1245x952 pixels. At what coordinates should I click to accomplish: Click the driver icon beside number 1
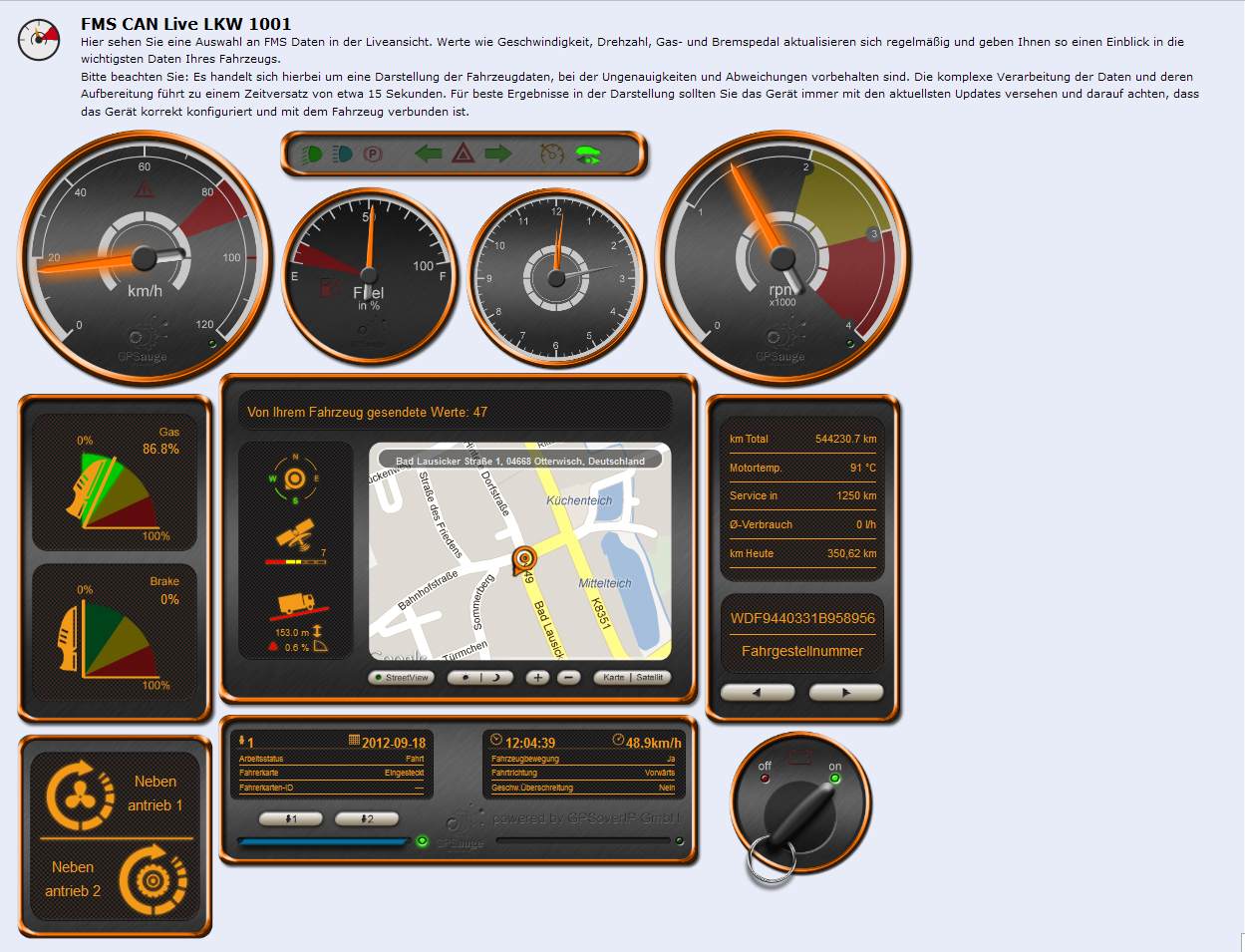[x=242, y=742]
